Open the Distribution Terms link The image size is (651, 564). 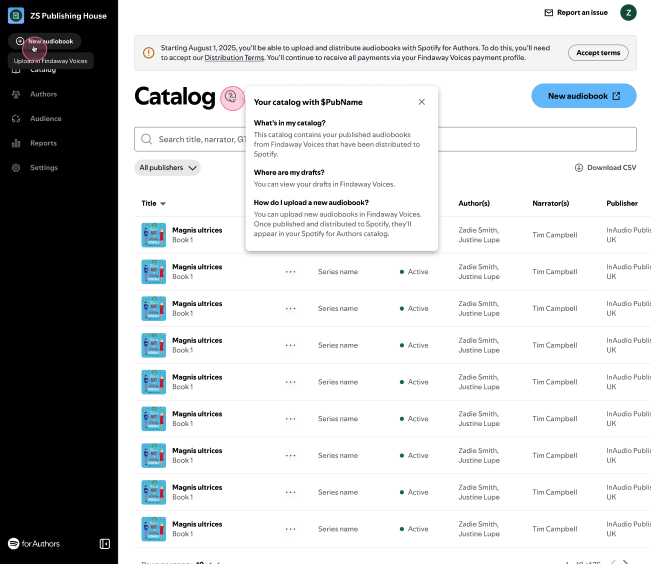(x=234, y=58)
